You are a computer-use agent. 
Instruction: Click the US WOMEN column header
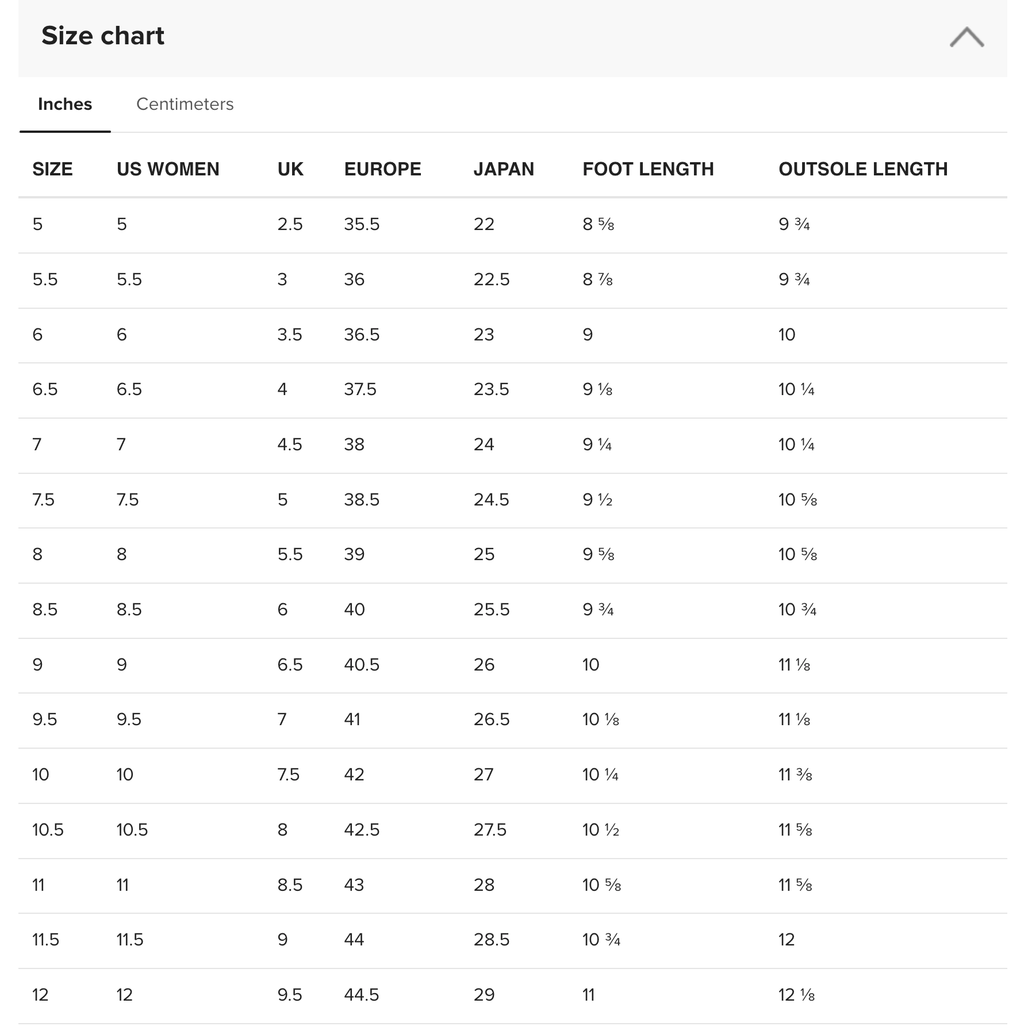tap(168, 169)
